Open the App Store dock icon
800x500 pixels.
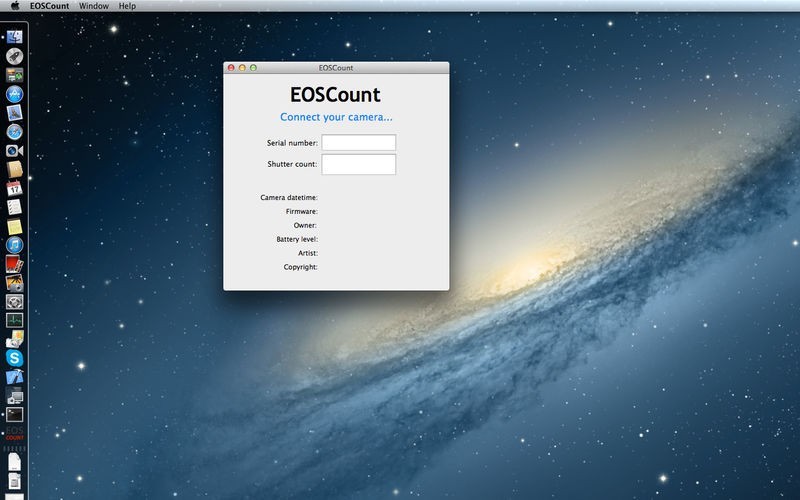14,94
